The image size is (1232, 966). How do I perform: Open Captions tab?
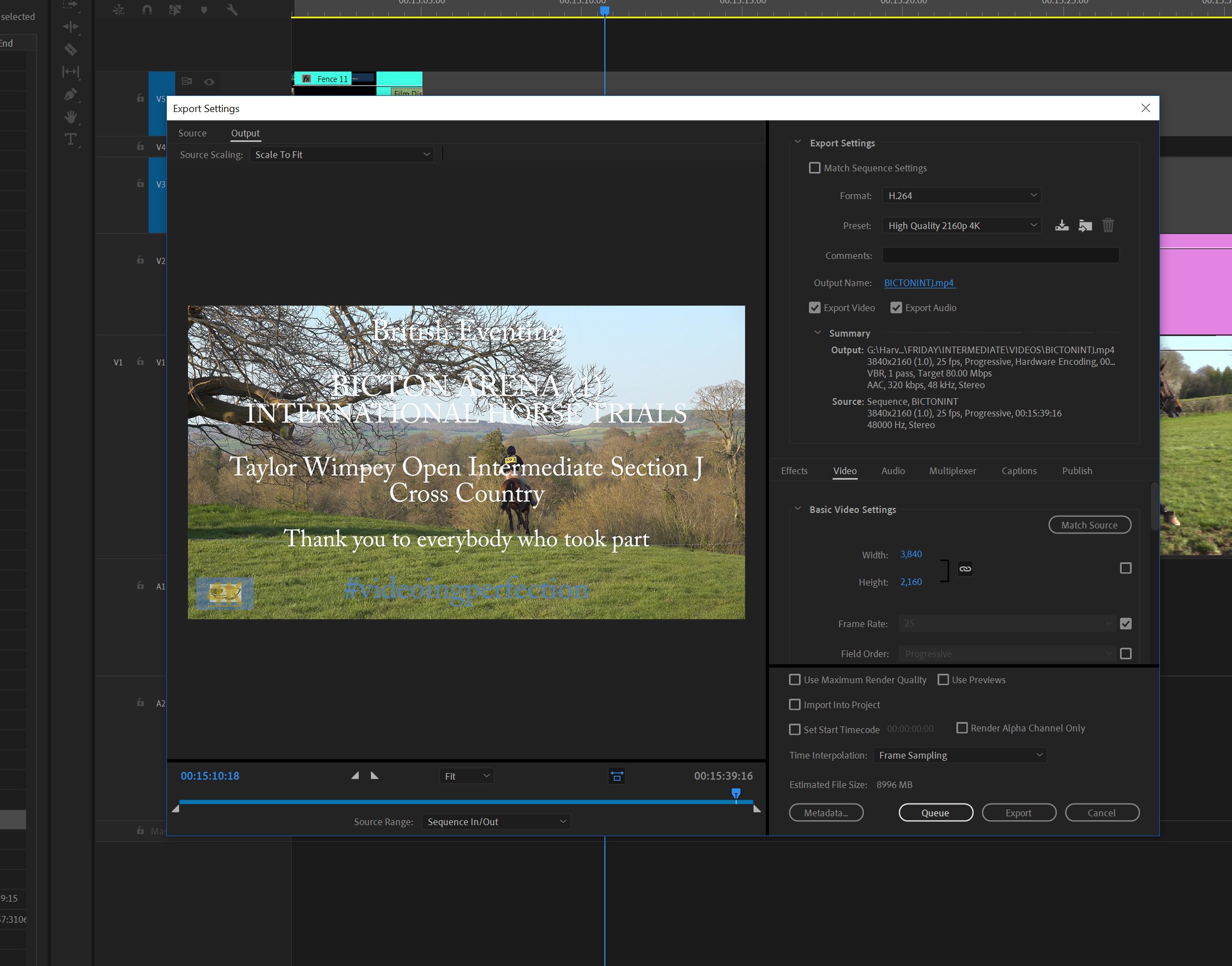[x=1020, y=471]
